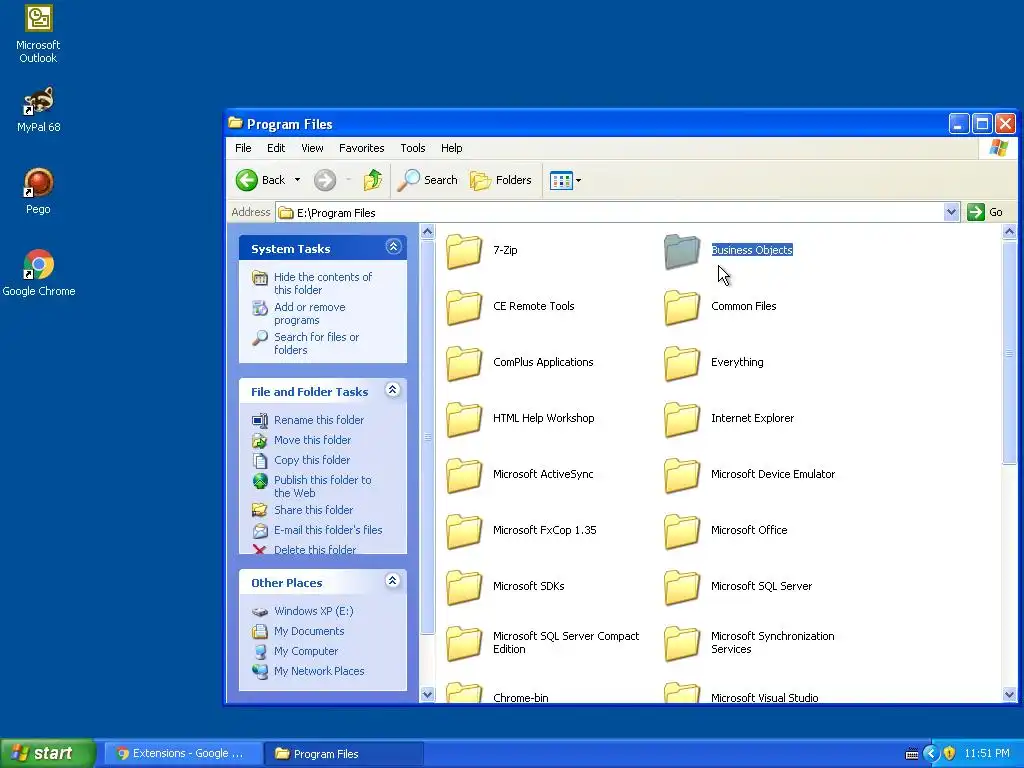The width and height of the screenshot is (1024, 768).
Task: Select the HTML Help Workshop folder
Action: click(520, 419)
